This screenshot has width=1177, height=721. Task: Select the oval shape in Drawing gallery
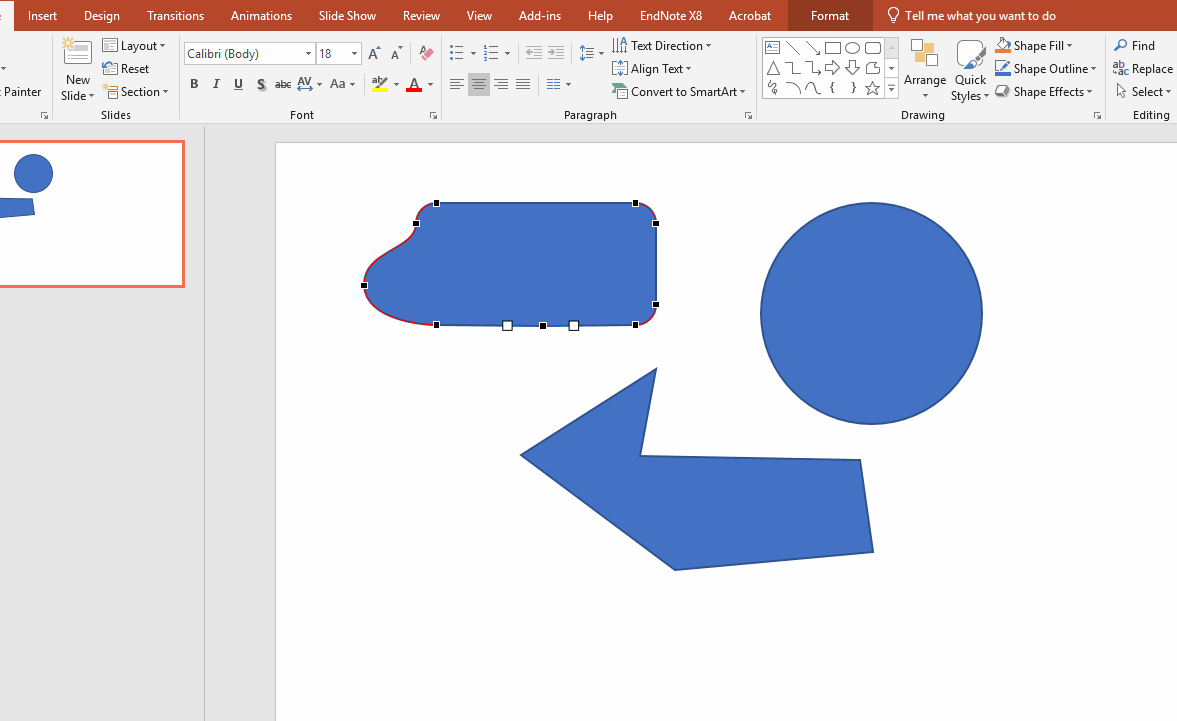click(x=852, y=47)
